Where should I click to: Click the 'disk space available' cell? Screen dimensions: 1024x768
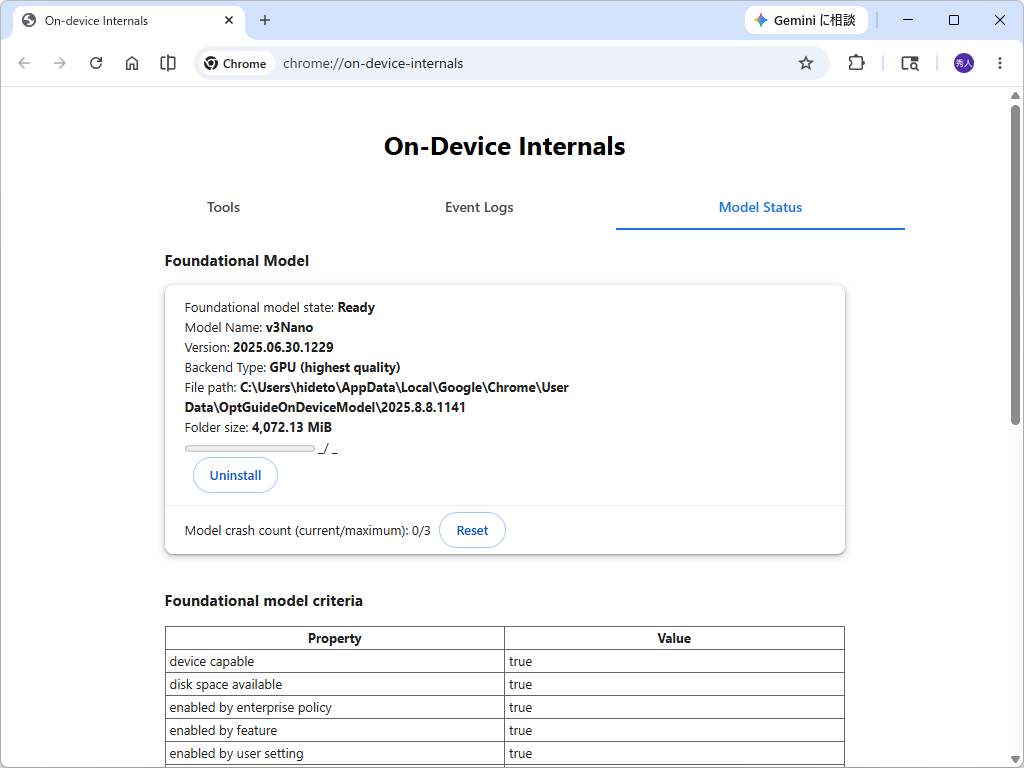click(x=335, y=684)
